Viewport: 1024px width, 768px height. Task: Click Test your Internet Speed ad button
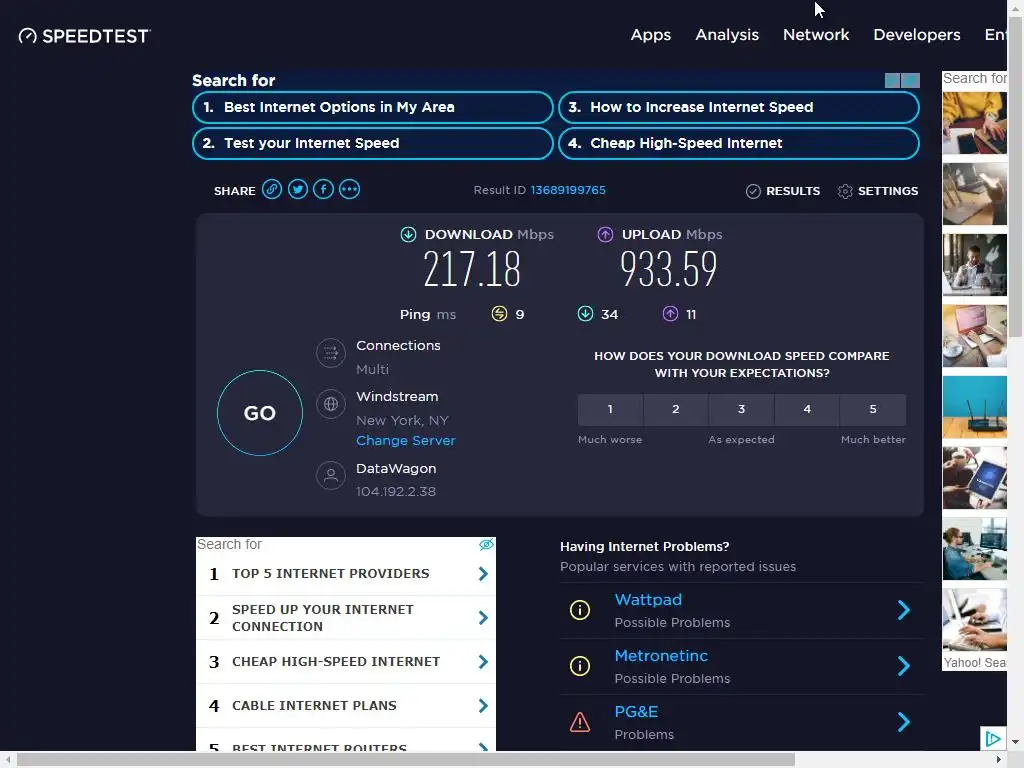(x=373, y=143)
